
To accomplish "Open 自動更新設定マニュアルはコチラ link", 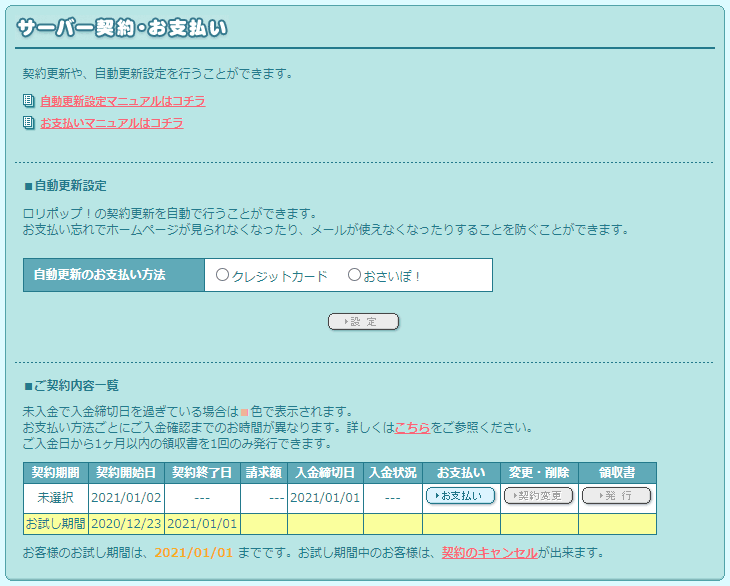I will pyautogui.click(x=123, y=101).
